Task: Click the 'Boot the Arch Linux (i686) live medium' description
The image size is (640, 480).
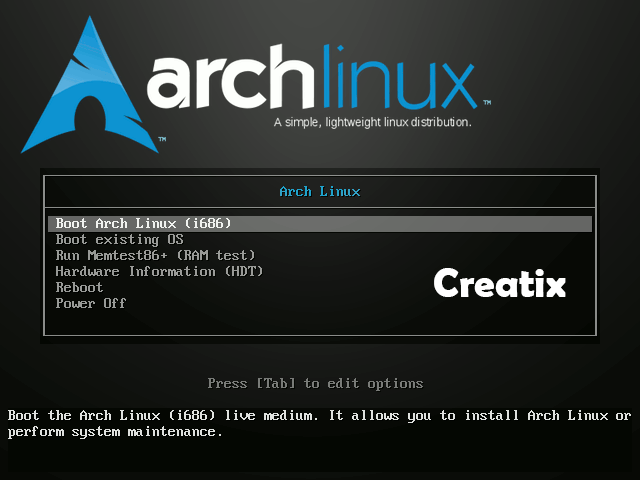Action: (320, 423)
